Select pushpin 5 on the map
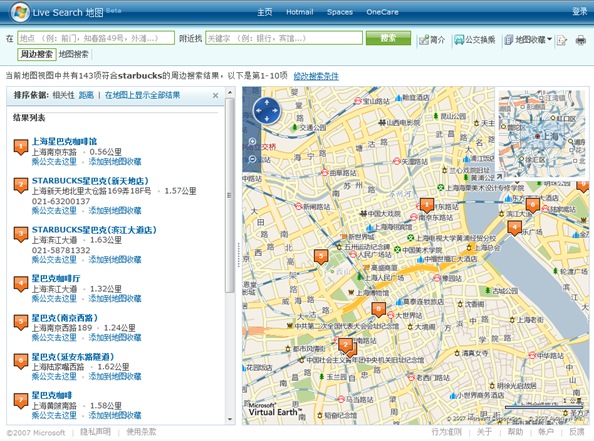The image size is (594, 441). [x=321, y=257]
